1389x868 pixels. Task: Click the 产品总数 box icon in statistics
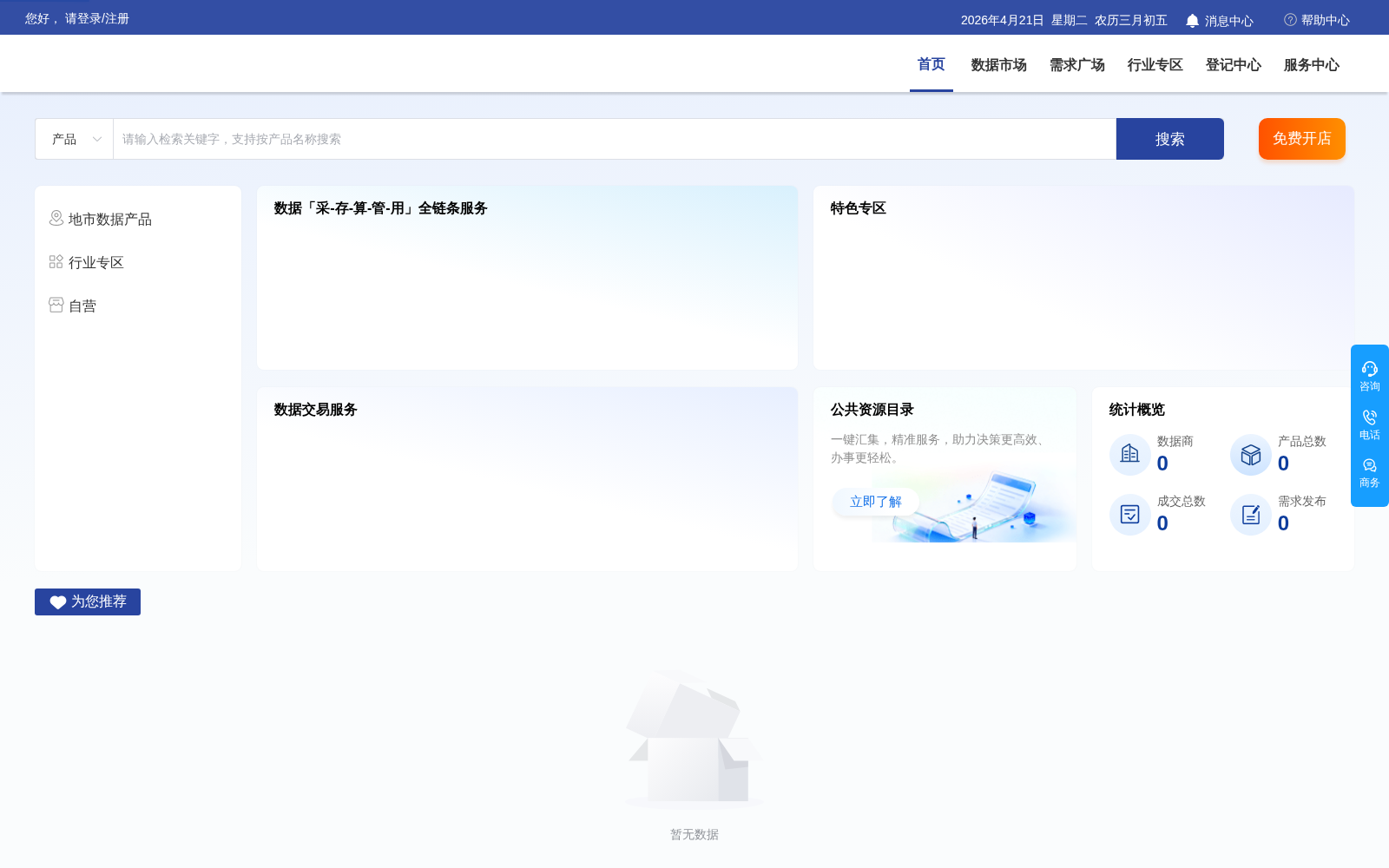pos(1251,454)
